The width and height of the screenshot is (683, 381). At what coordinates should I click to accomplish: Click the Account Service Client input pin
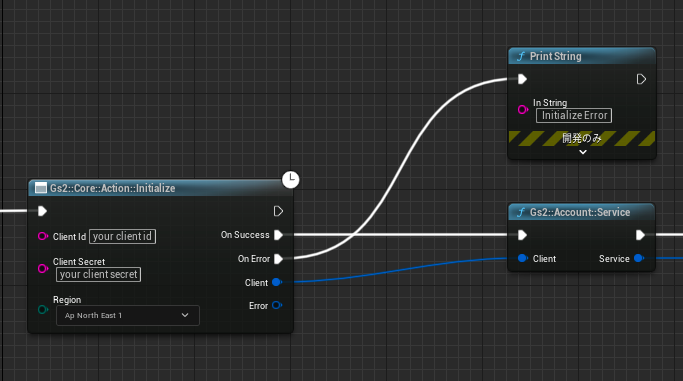pos(522,258)
